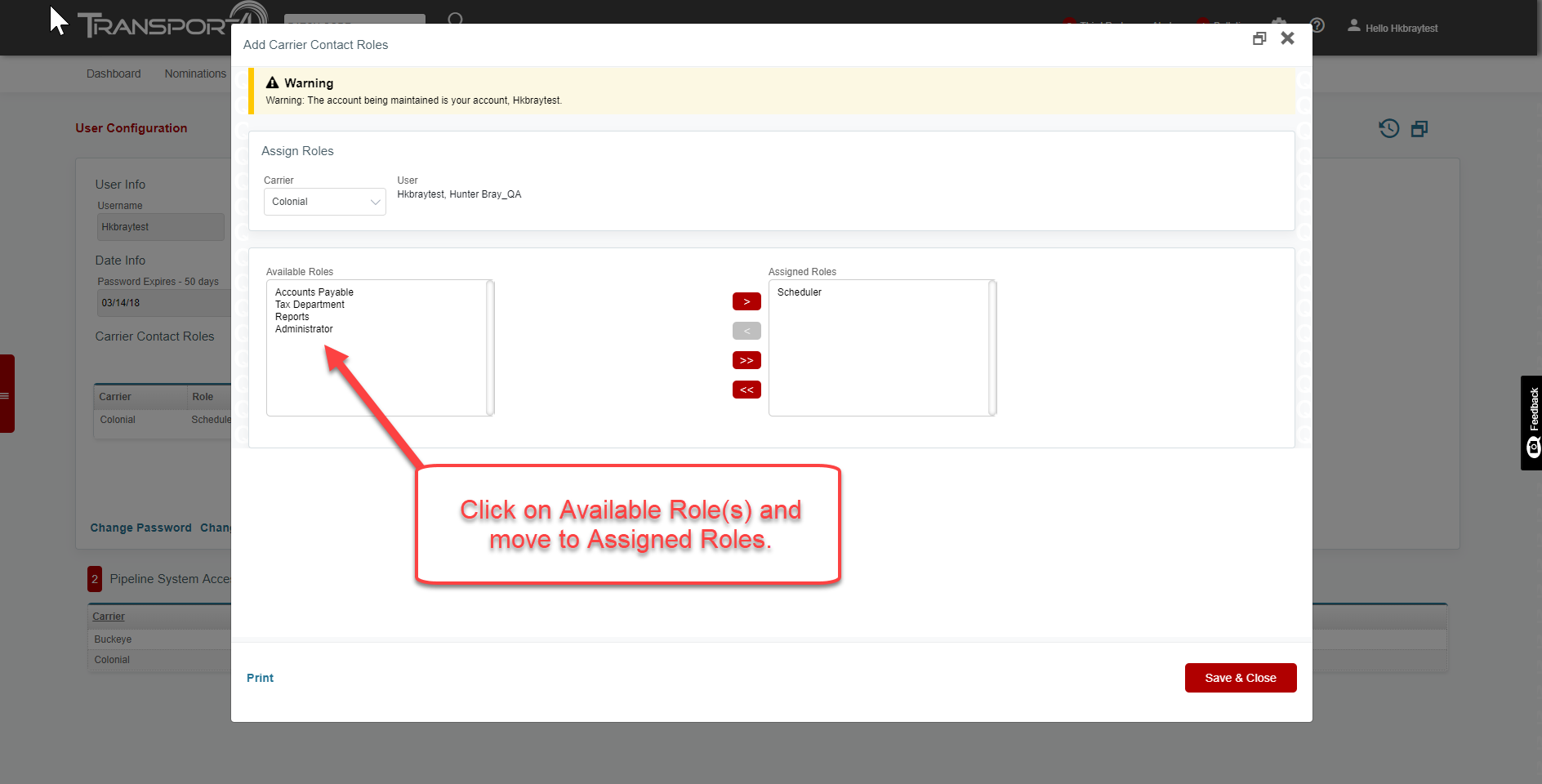This screenshot has width=1542, height=784.
Task: Open the Carrier dropdown showing Colonial
Action: pyautogui.click(x=324, y=201)
